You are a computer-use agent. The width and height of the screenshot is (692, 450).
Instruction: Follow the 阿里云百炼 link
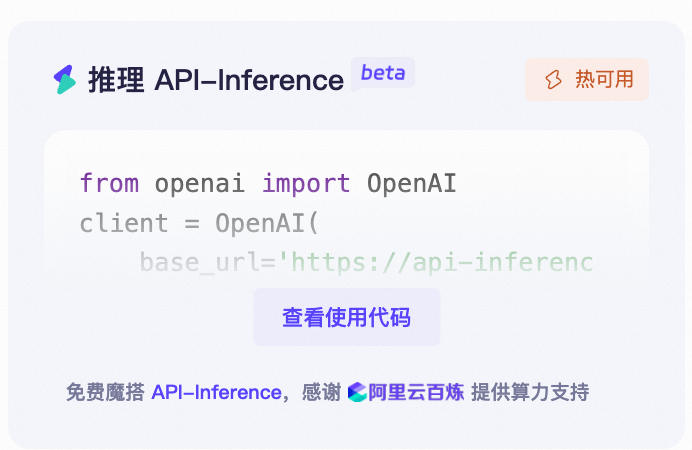tap(416, 392)
